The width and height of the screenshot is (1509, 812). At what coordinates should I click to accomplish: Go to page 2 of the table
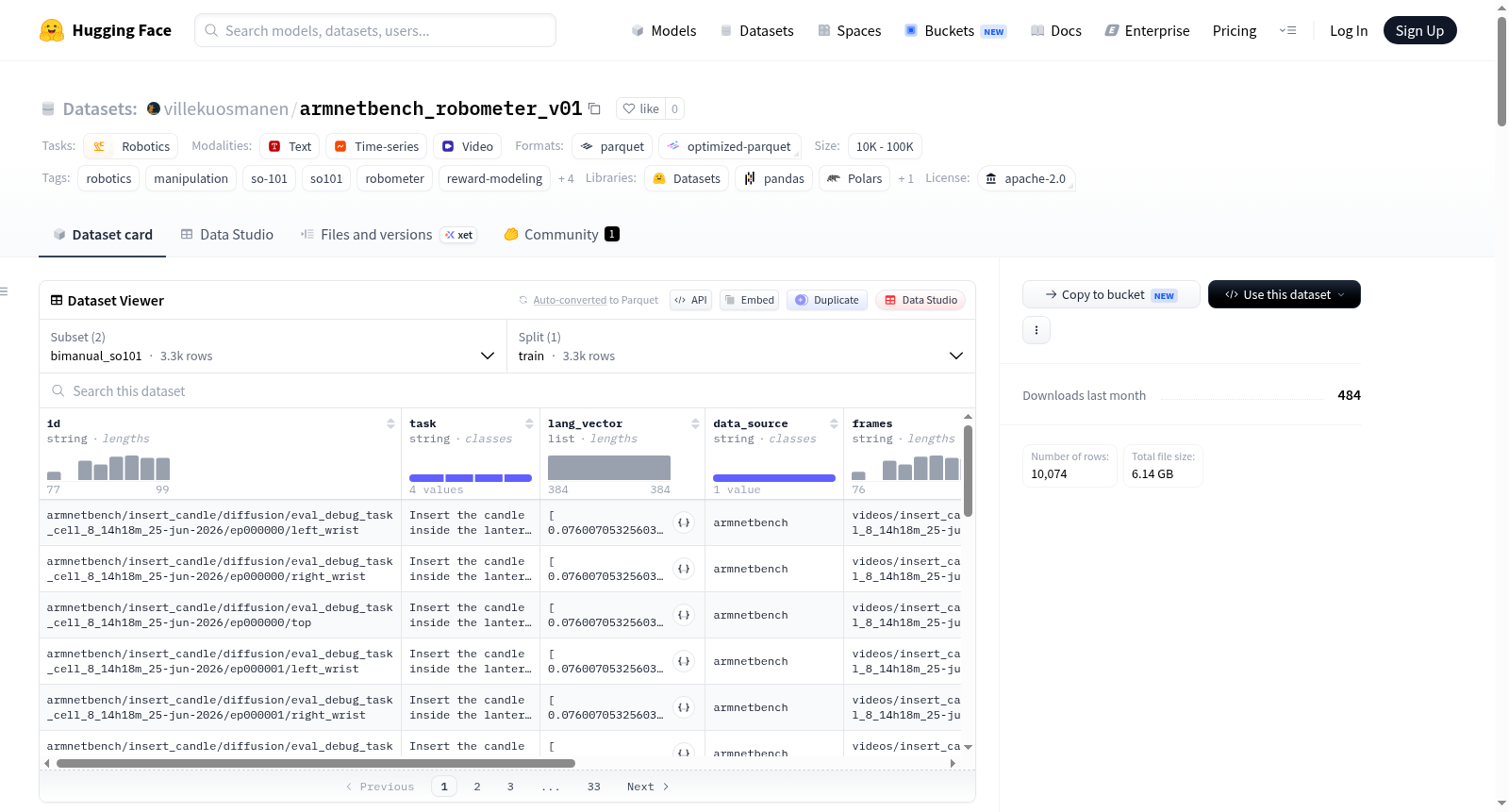pyautogui.click(x=477, y=787)
